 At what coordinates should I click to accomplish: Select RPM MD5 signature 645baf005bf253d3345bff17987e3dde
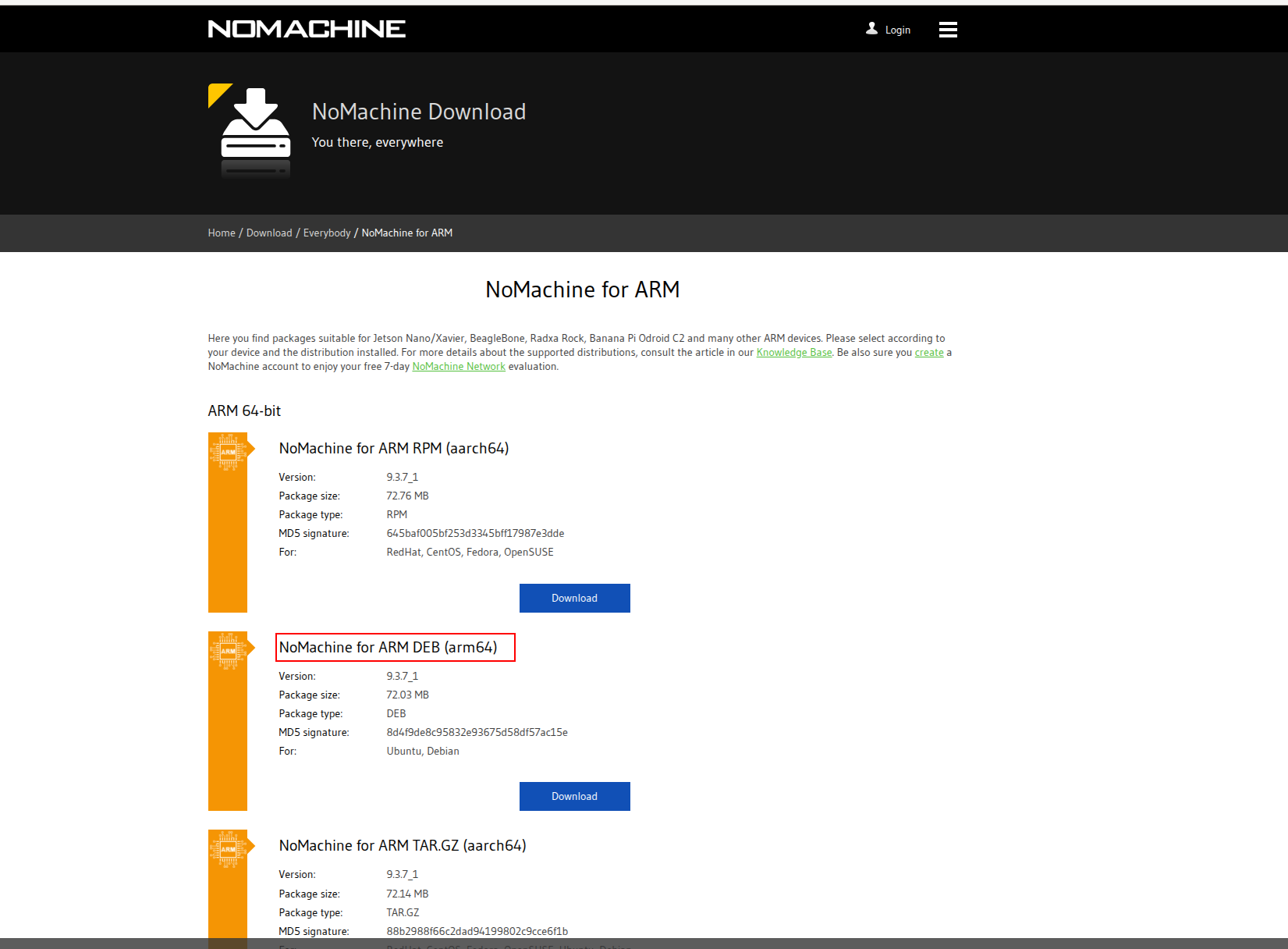point(475,534)
